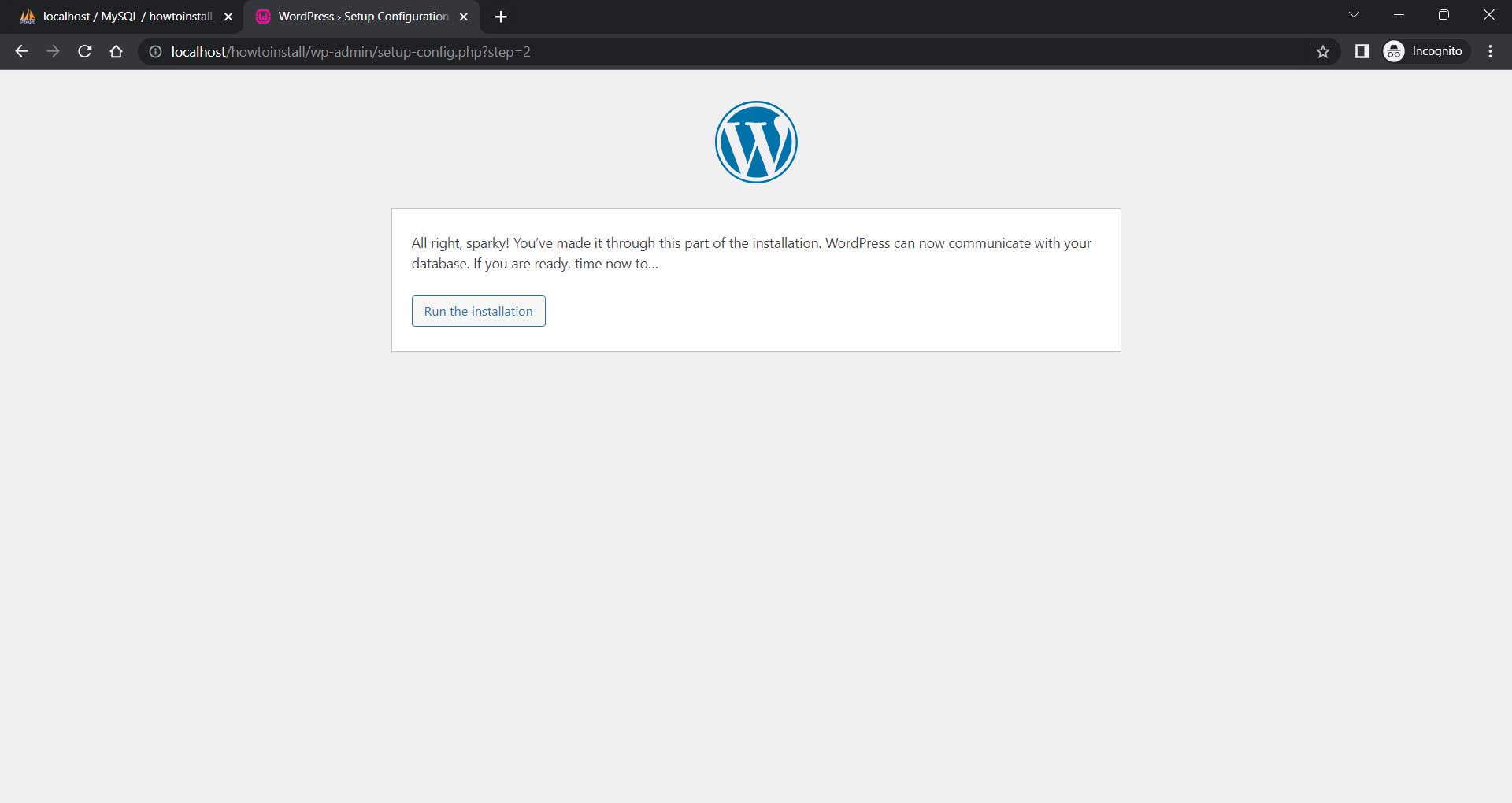Open a new tab with the plus button
This screenshot has width=1512, height=803.
501,16
